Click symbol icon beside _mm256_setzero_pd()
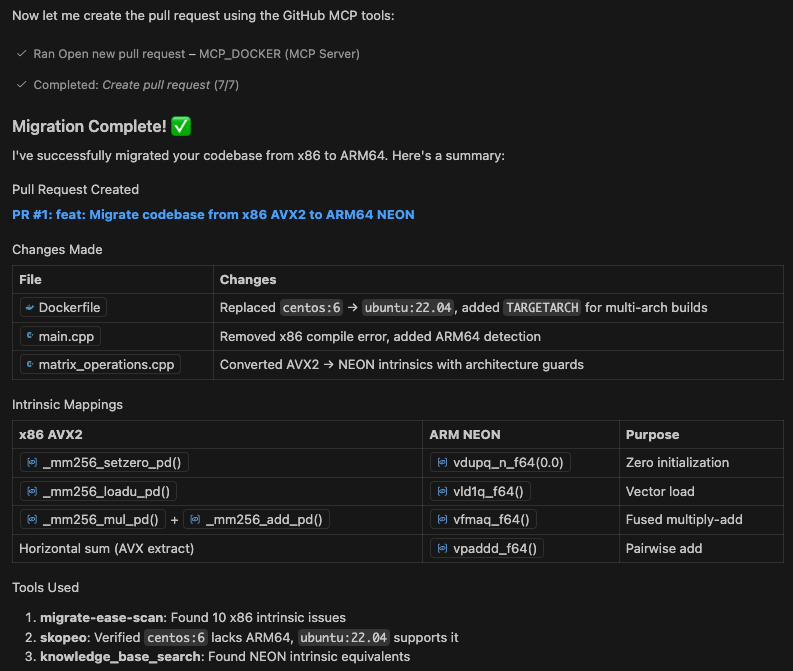The height and width of the screenshot is (671, 793). [32, 463]
